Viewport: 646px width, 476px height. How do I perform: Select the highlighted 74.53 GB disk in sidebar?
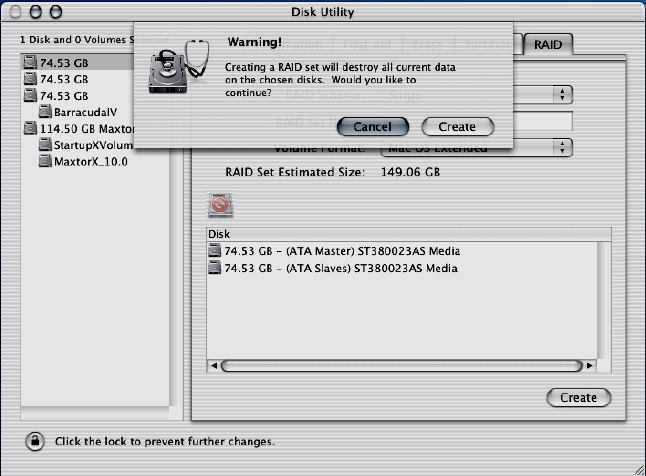[60, 62]
